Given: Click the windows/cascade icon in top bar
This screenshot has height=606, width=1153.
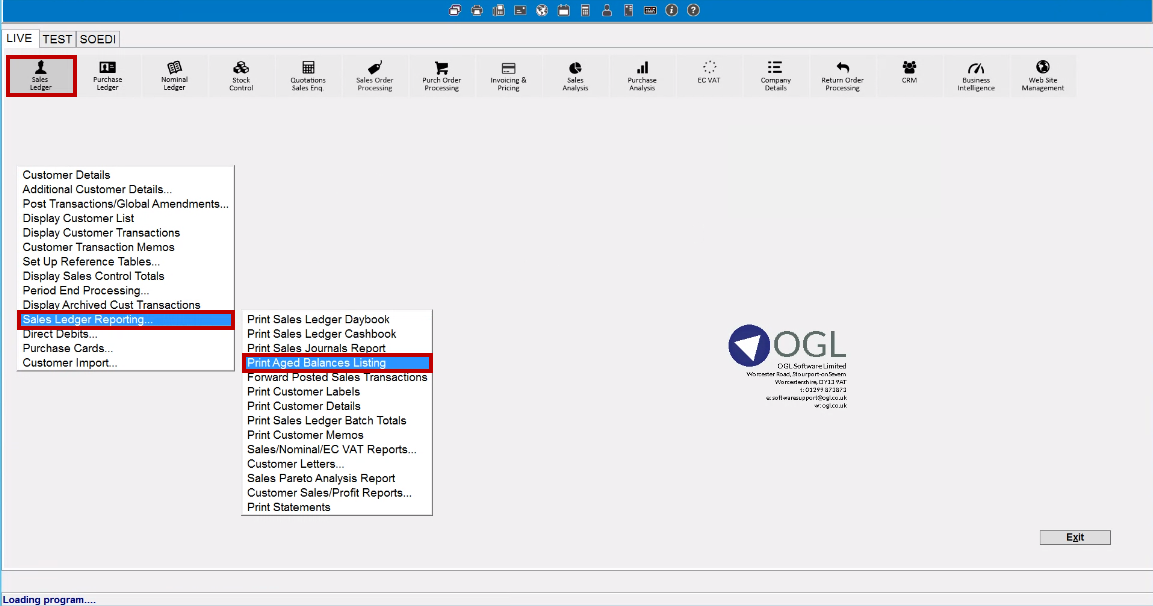Looking at the screenshot, I should tap(455, 10).
